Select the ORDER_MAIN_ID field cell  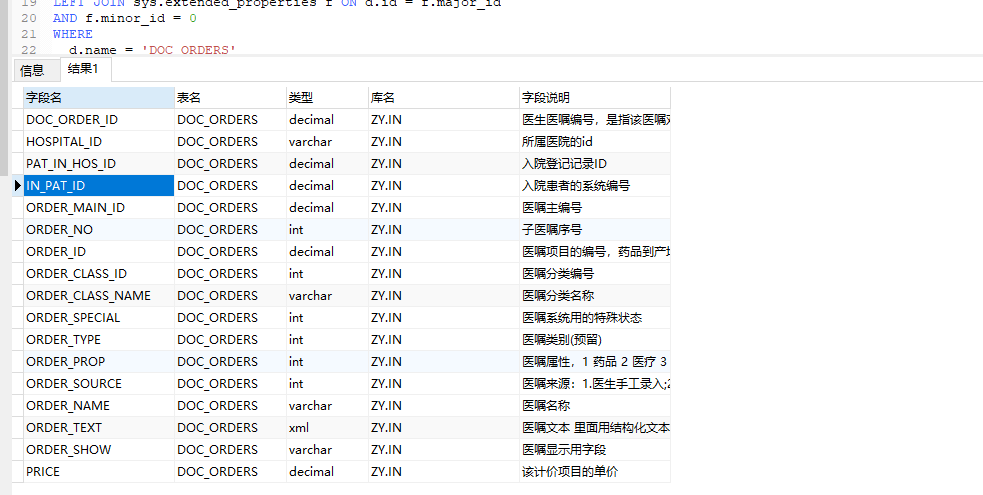click(x=99, y=207)
